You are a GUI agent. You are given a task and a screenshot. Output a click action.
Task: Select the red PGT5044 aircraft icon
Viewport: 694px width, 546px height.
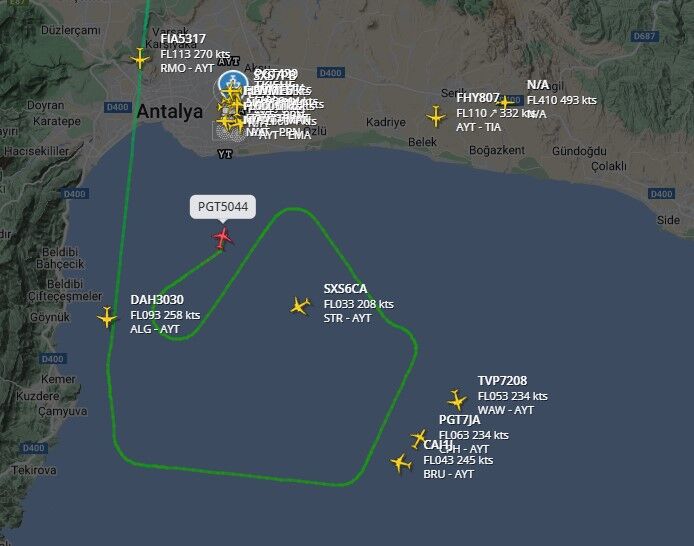point(223,238)
